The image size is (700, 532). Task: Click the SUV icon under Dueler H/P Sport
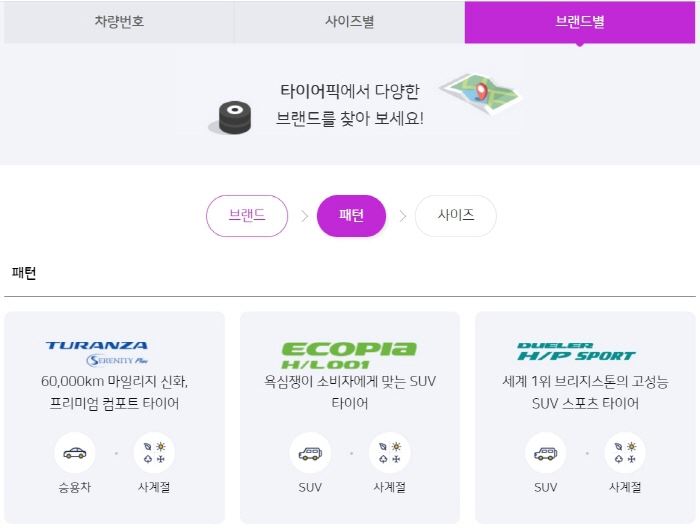[546, 453]
